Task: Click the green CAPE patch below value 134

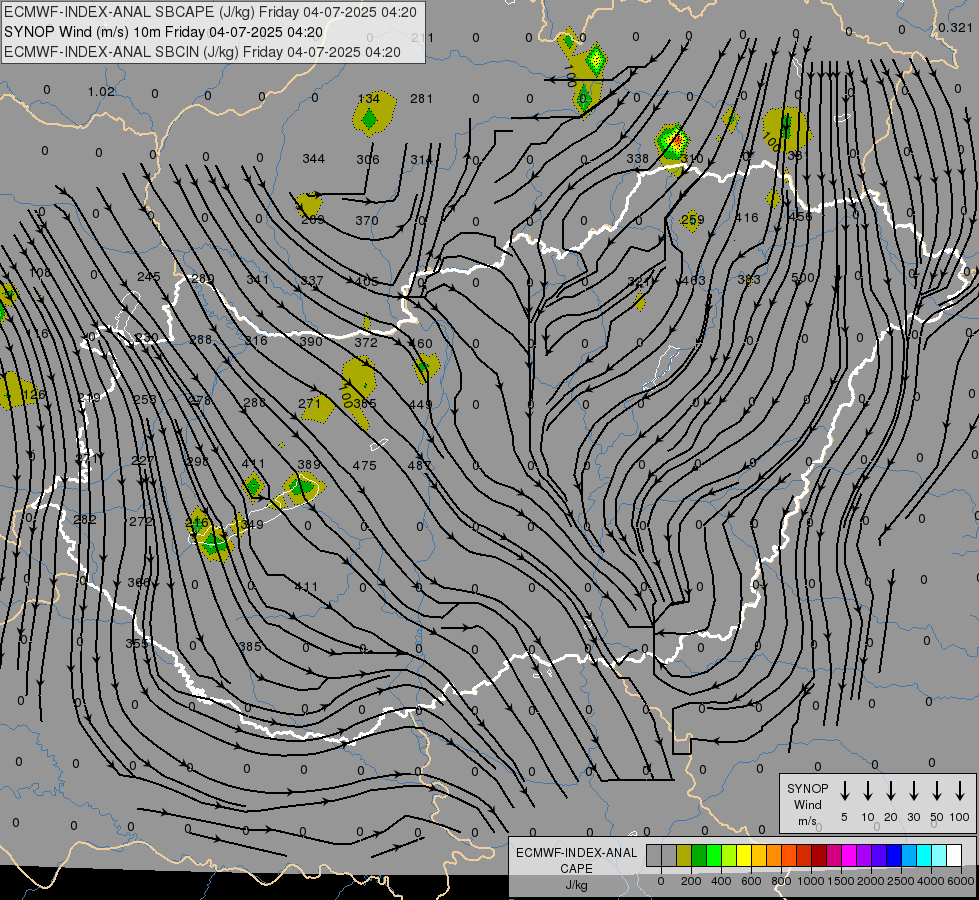Action: (370, 119)
